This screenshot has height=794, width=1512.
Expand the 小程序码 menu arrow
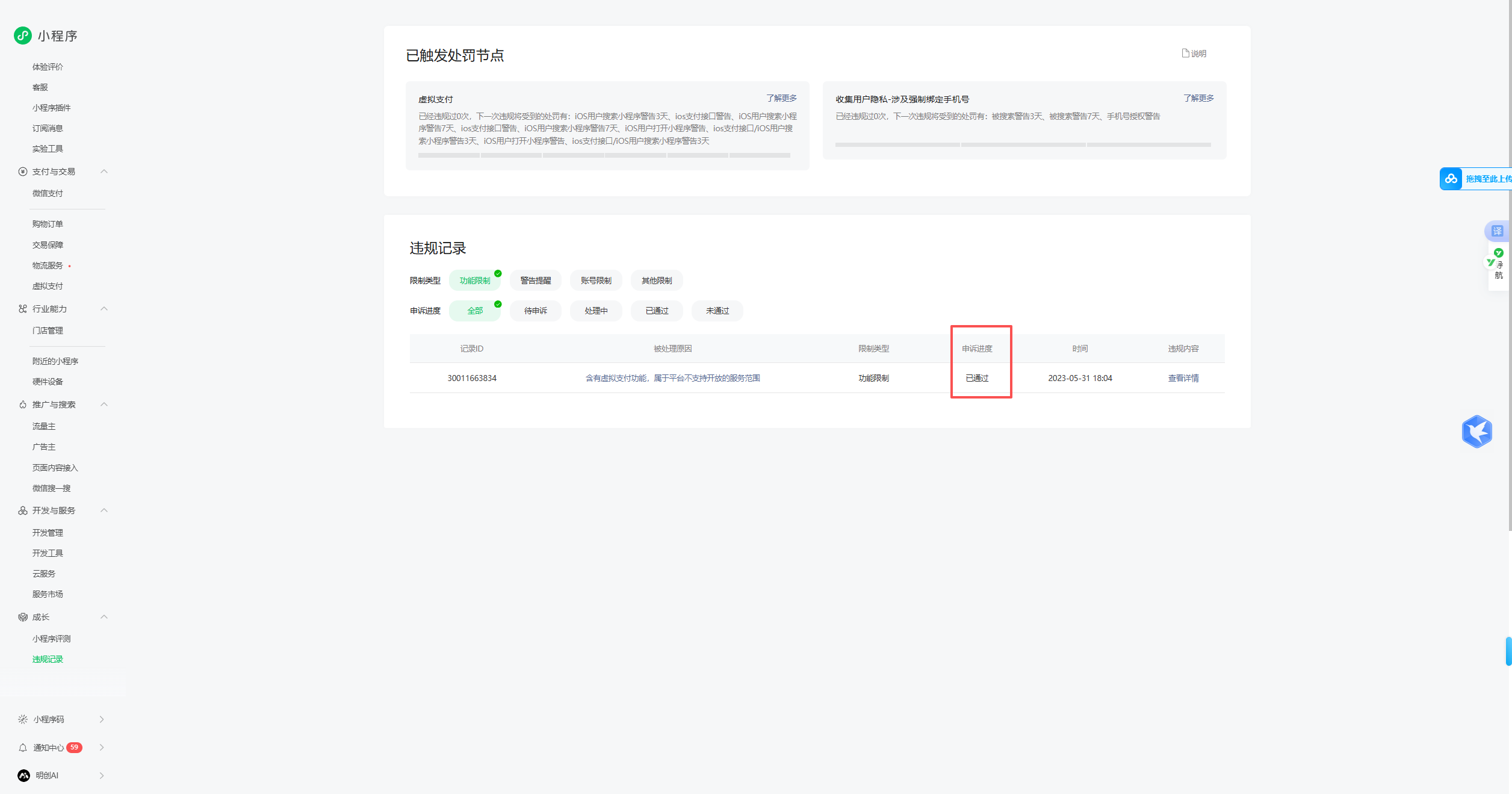[x=102, y=719]
